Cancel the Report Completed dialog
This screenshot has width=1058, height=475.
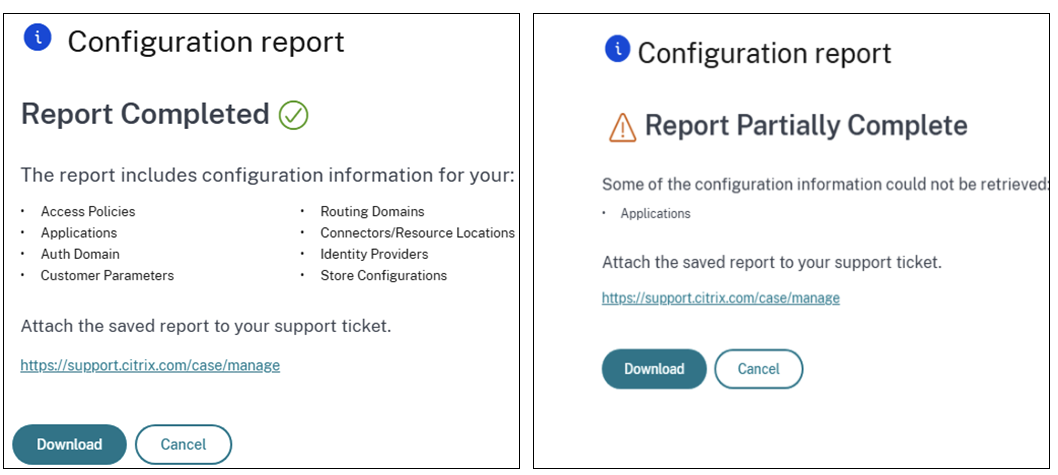coord(183,444)
